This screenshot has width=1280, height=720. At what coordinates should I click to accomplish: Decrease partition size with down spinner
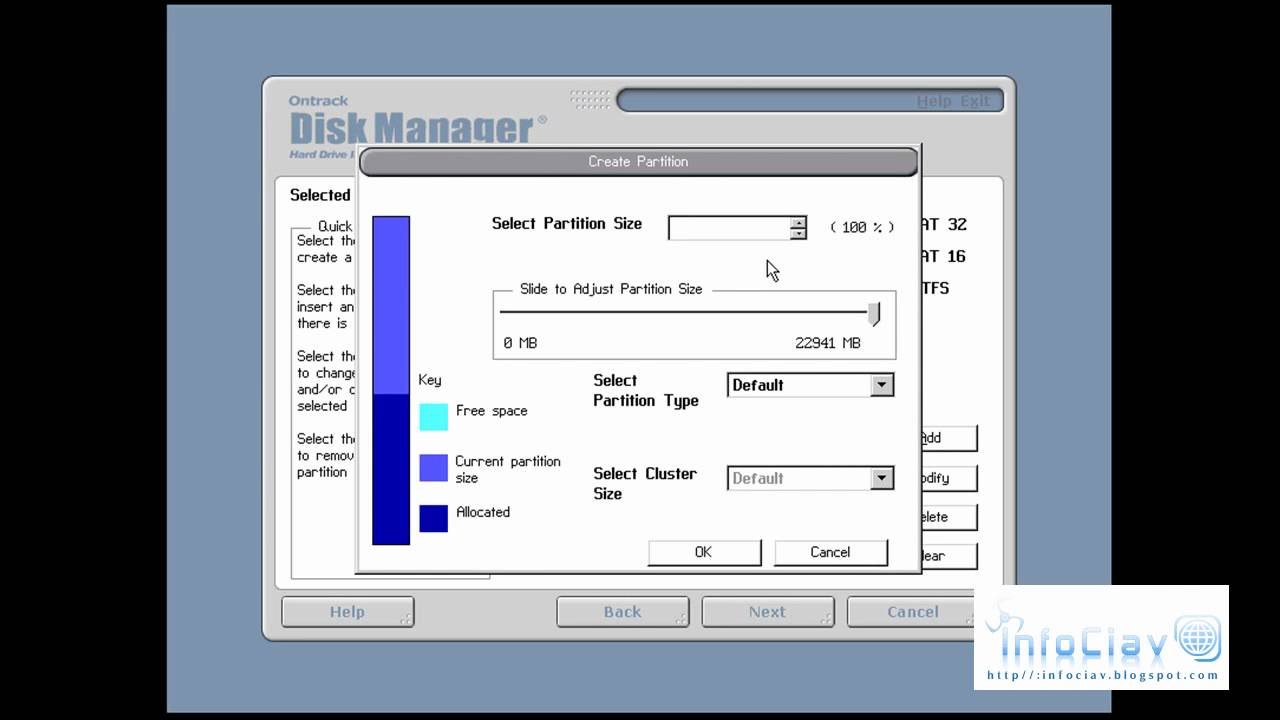[x=798, y=234]
